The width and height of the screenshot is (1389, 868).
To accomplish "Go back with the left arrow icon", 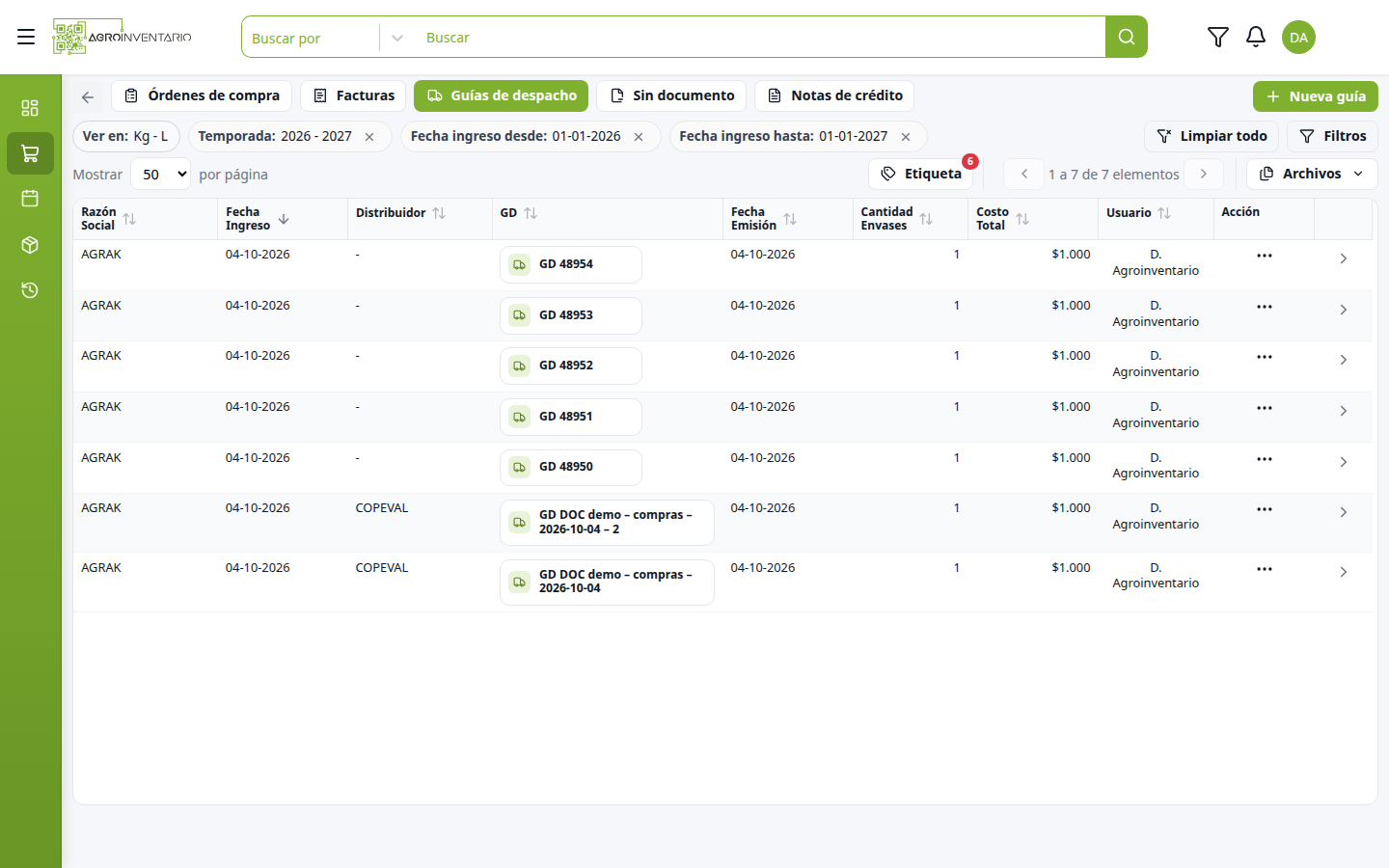I will click(x=88, y=96).
